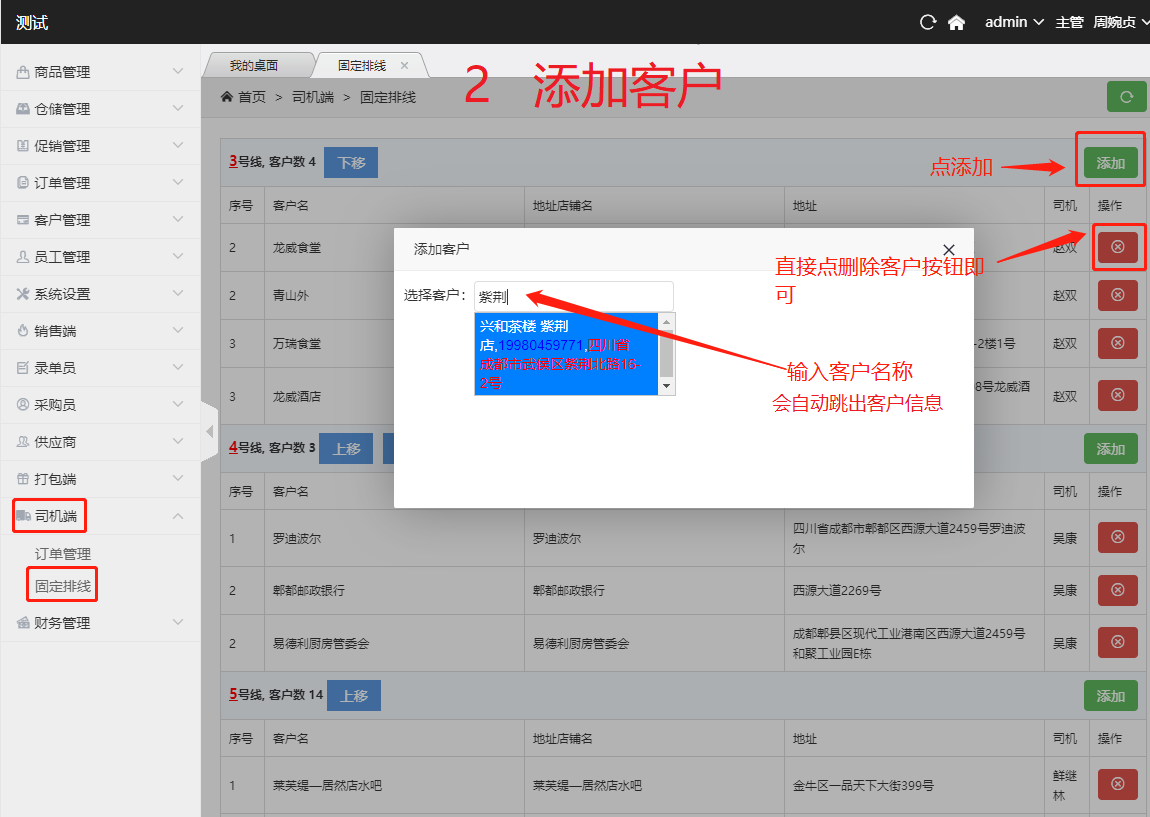This screenshot has height=817, width=1150.
Task: Delete customer 罗迪波尔 with red remove icon
Action: coord(1117,538)
